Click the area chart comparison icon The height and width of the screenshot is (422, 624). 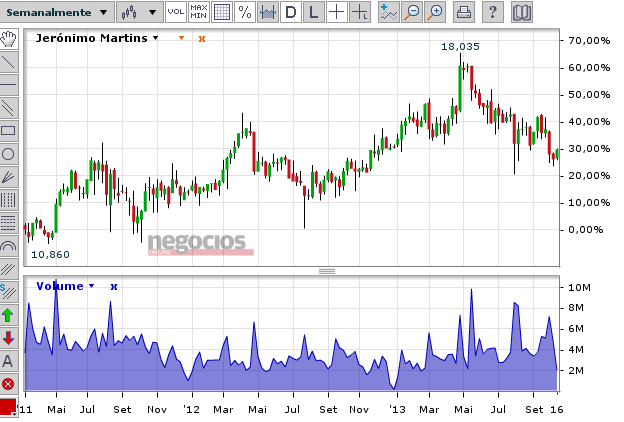tap(268, 12)
